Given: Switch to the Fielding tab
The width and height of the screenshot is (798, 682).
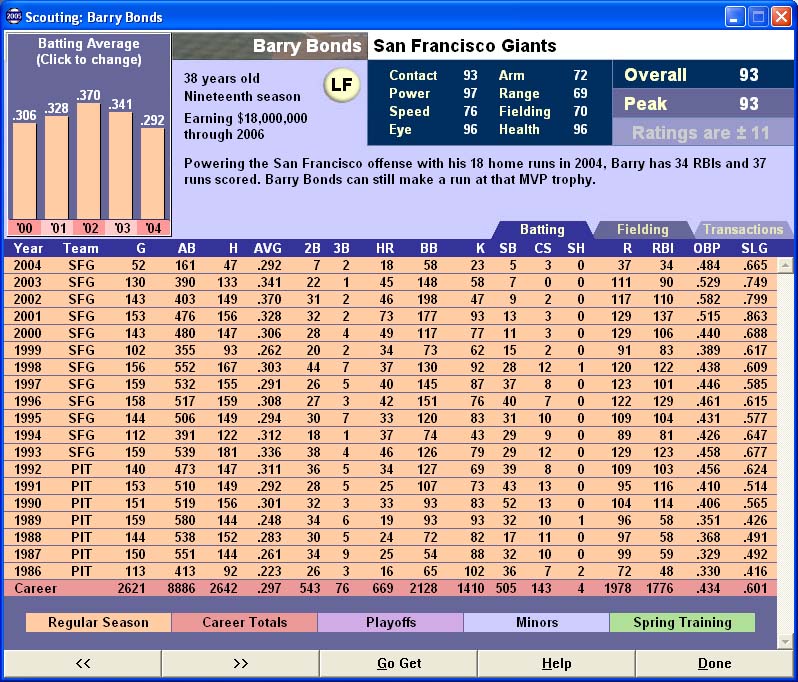Looking at the screenshot, I should 642,230.
